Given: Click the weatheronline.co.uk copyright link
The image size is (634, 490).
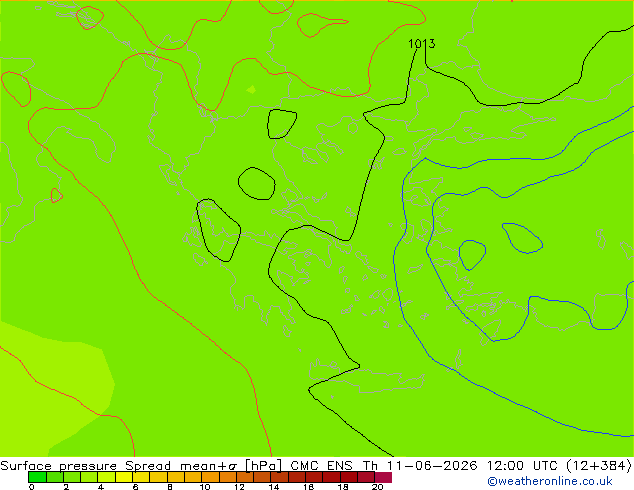Looking at the screenshot, I should (x=550, y=481).
